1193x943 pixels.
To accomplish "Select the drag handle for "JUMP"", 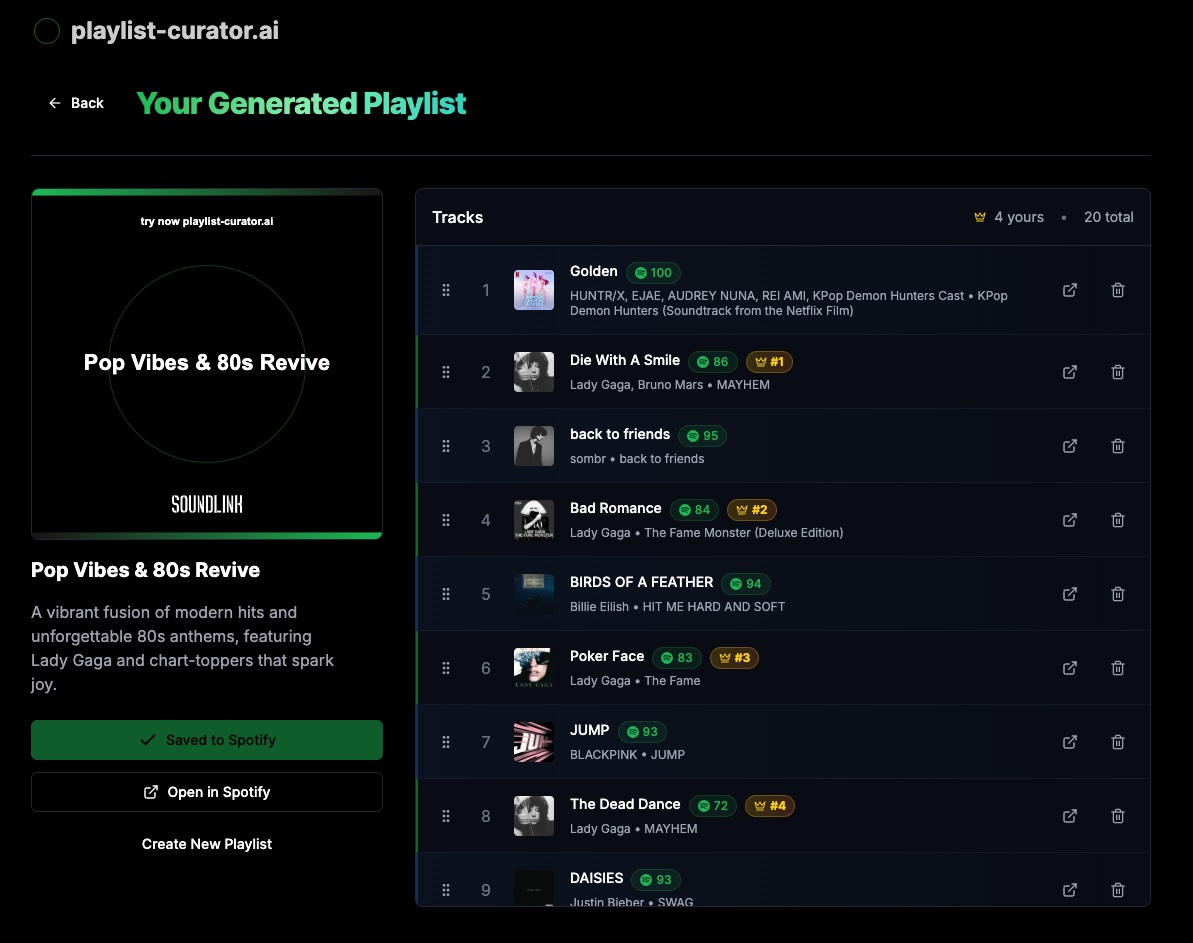I will click(446, 741).
